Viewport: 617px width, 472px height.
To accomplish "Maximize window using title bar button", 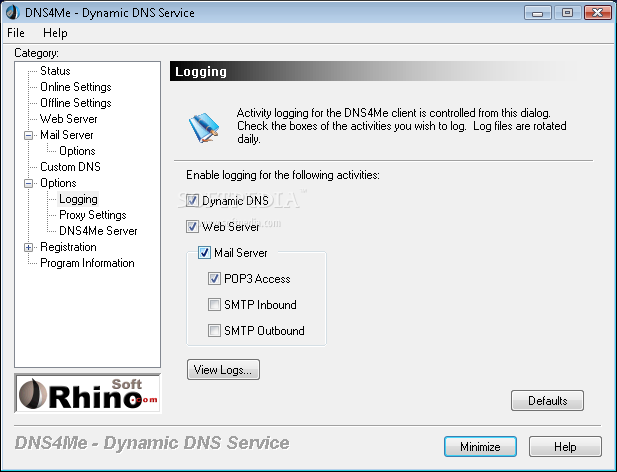I will point(567,13).
